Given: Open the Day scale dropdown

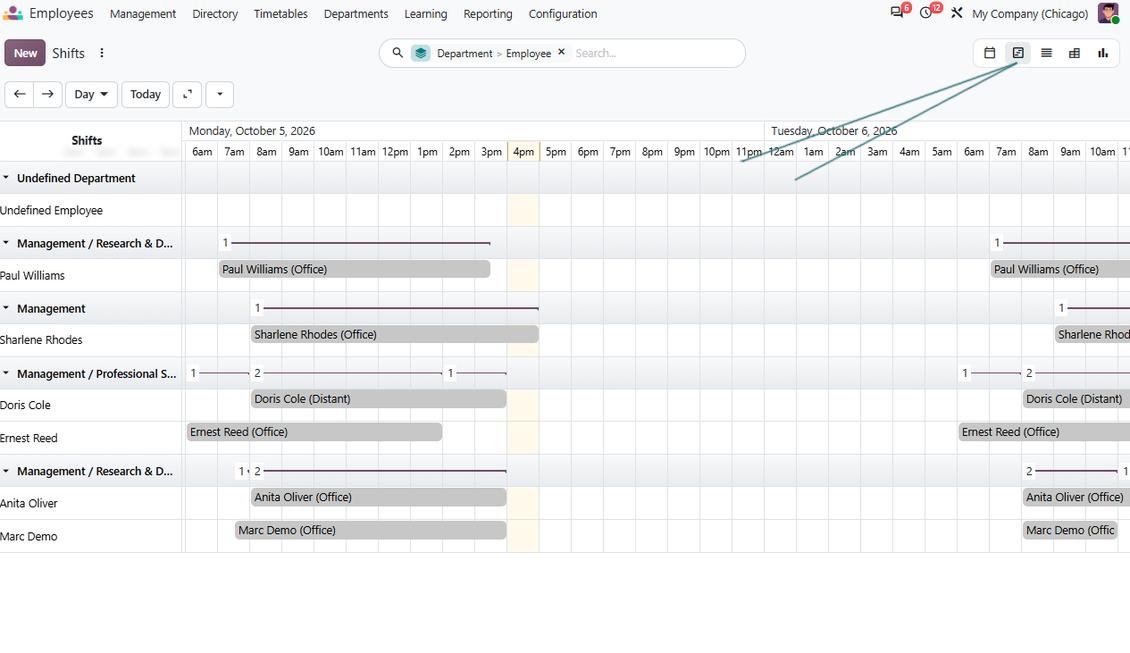Looking at the screenshot, I should pos(92,94).
